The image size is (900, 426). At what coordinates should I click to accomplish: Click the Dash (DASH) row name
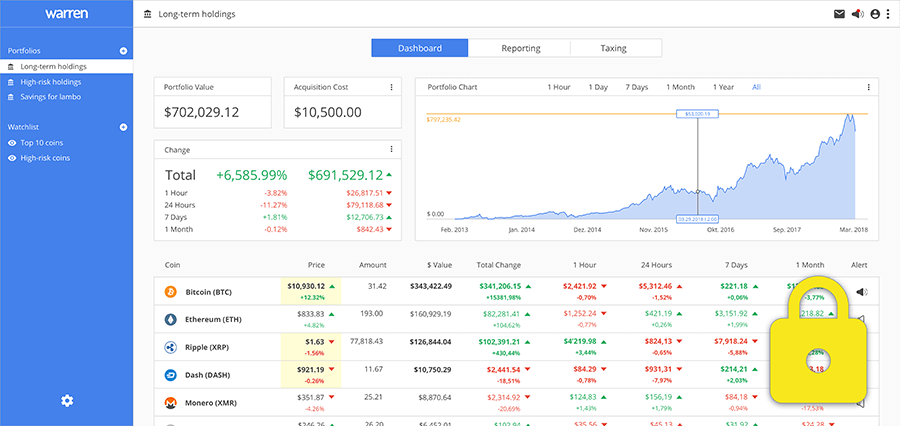point(207,375)
